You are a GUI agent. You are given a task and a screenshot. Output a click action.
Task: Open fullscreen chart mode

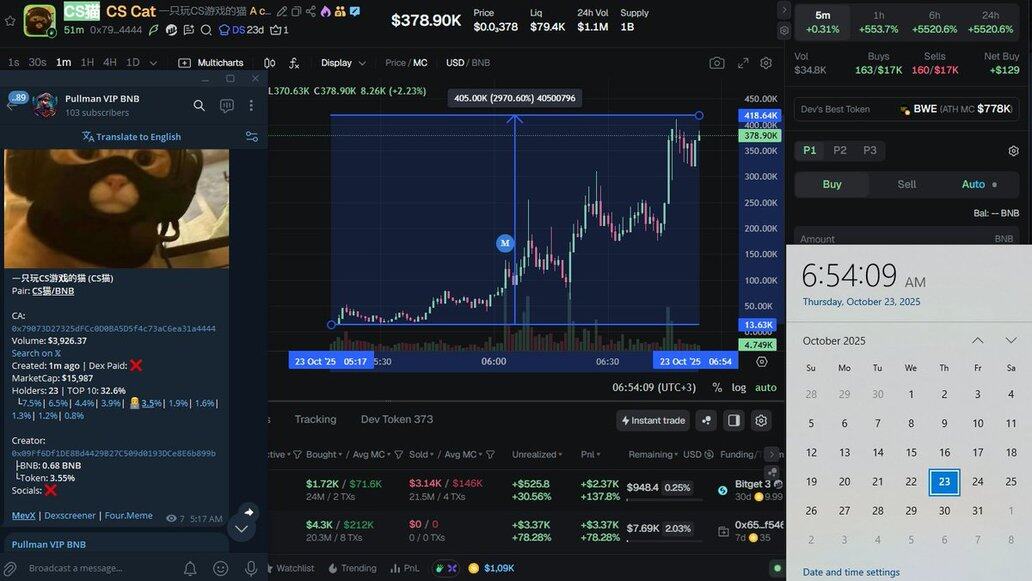click(x=743, y=63)
